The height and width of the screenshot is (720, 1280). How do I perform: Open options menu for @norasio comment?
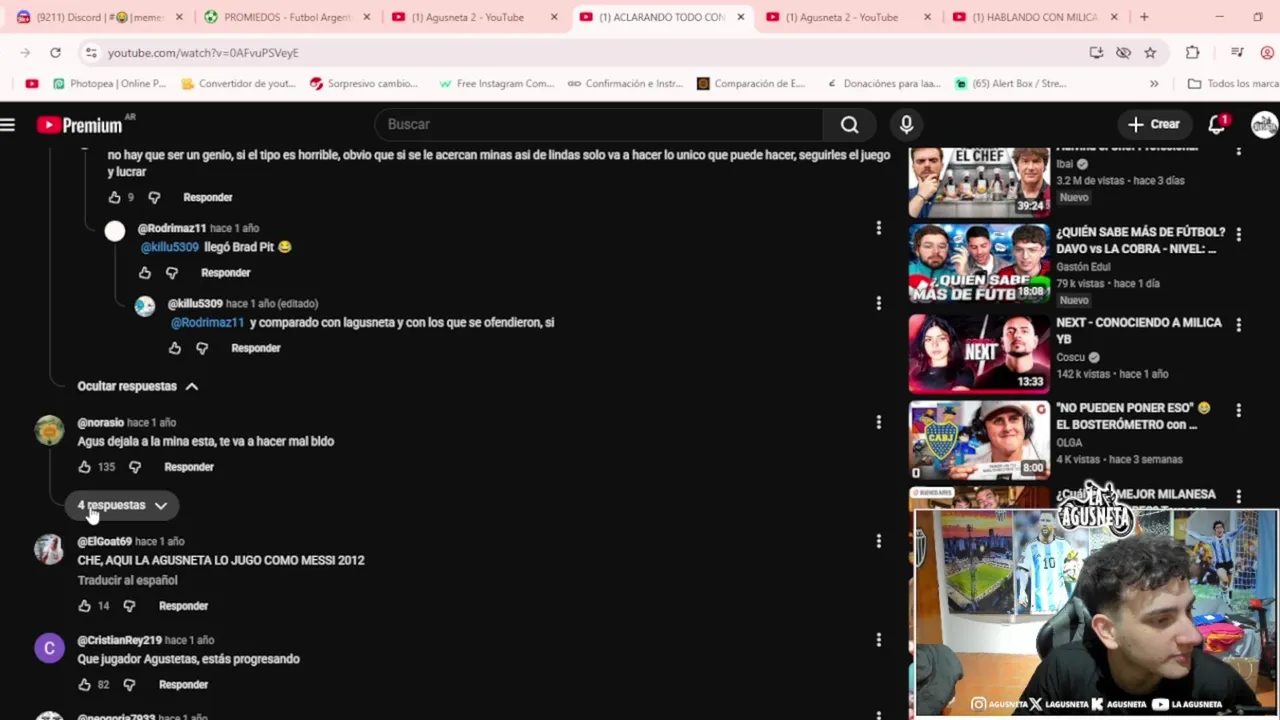click(879, 423)
